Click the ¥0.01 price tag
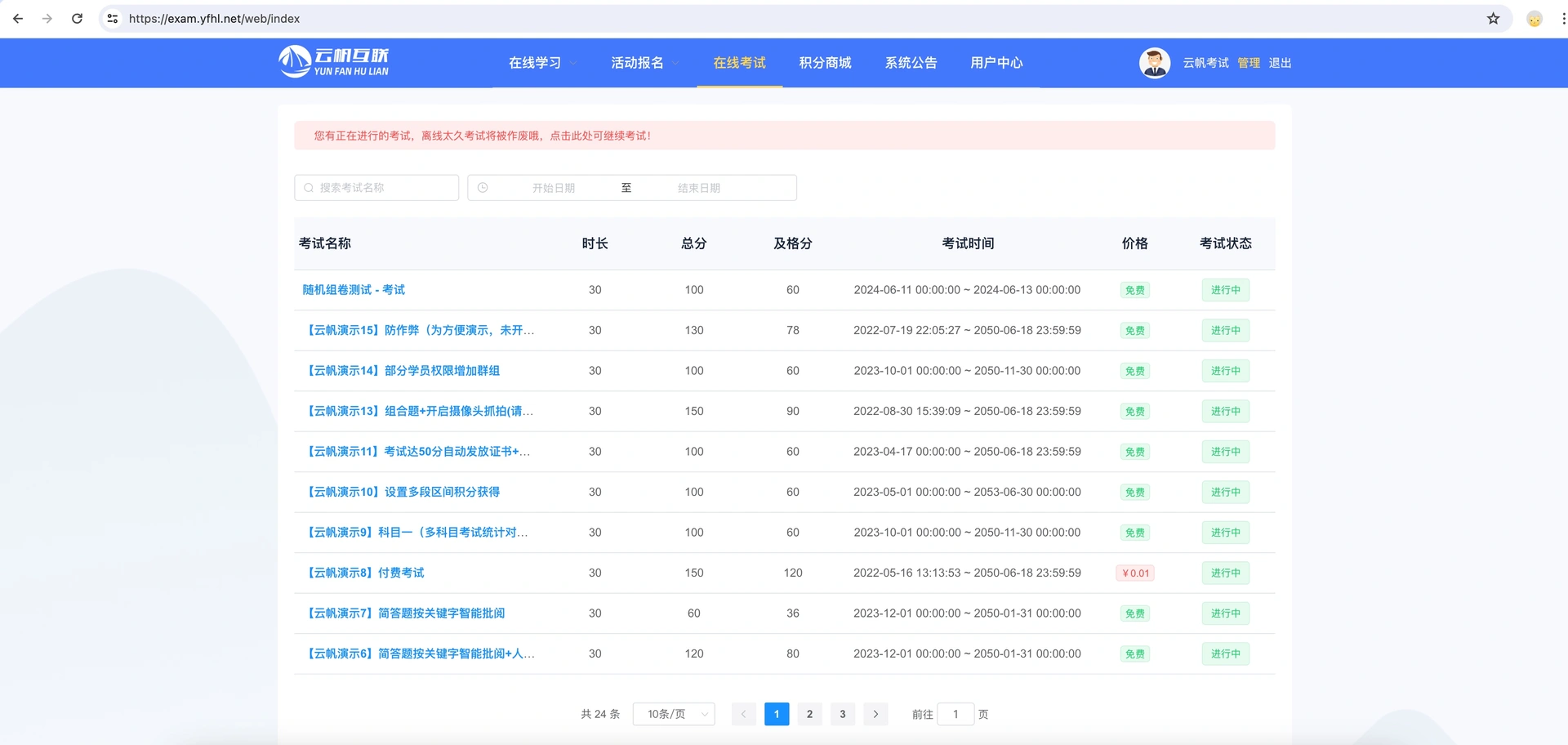The width and height of the screenshot is (1568, 745). (1135, 573)
